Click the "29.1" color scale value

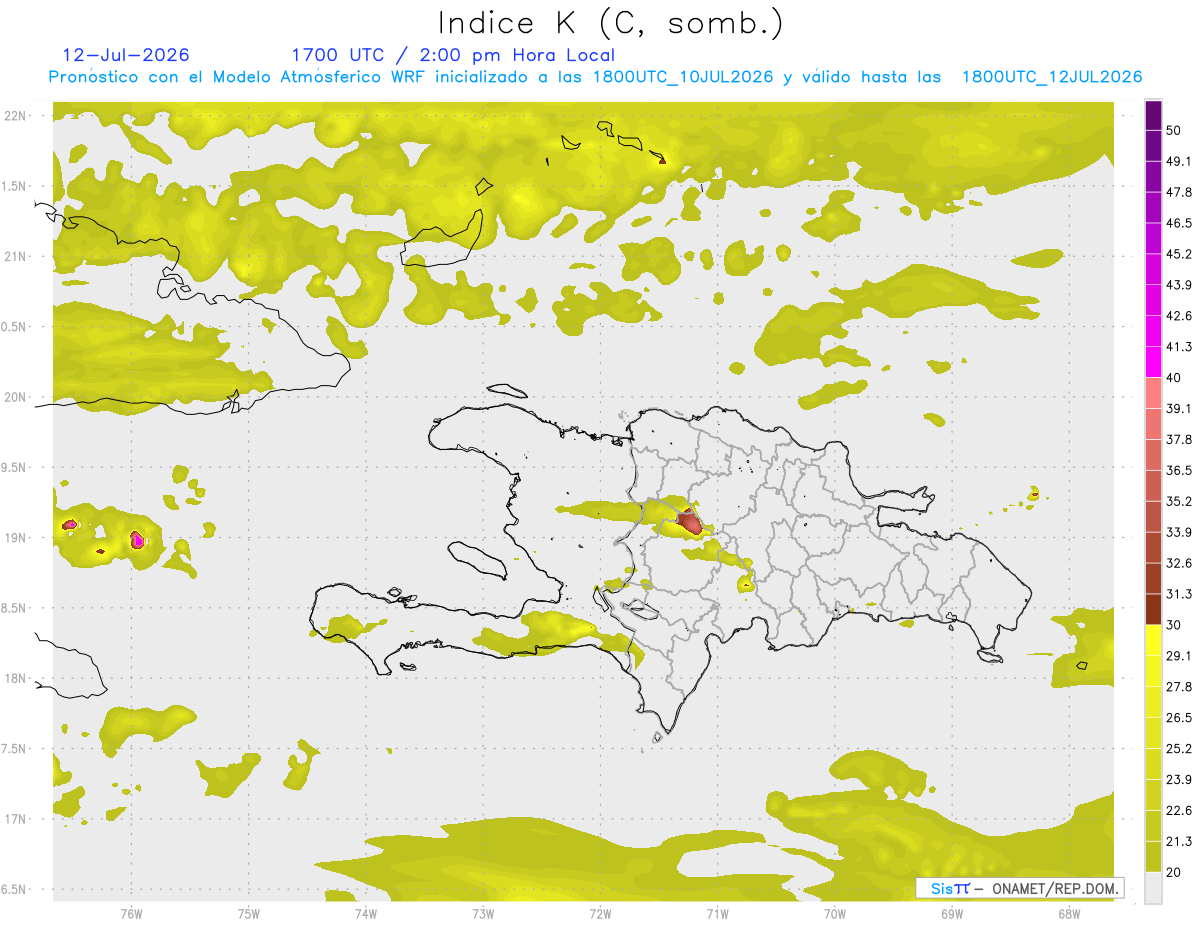click(x=1179, y=656)
